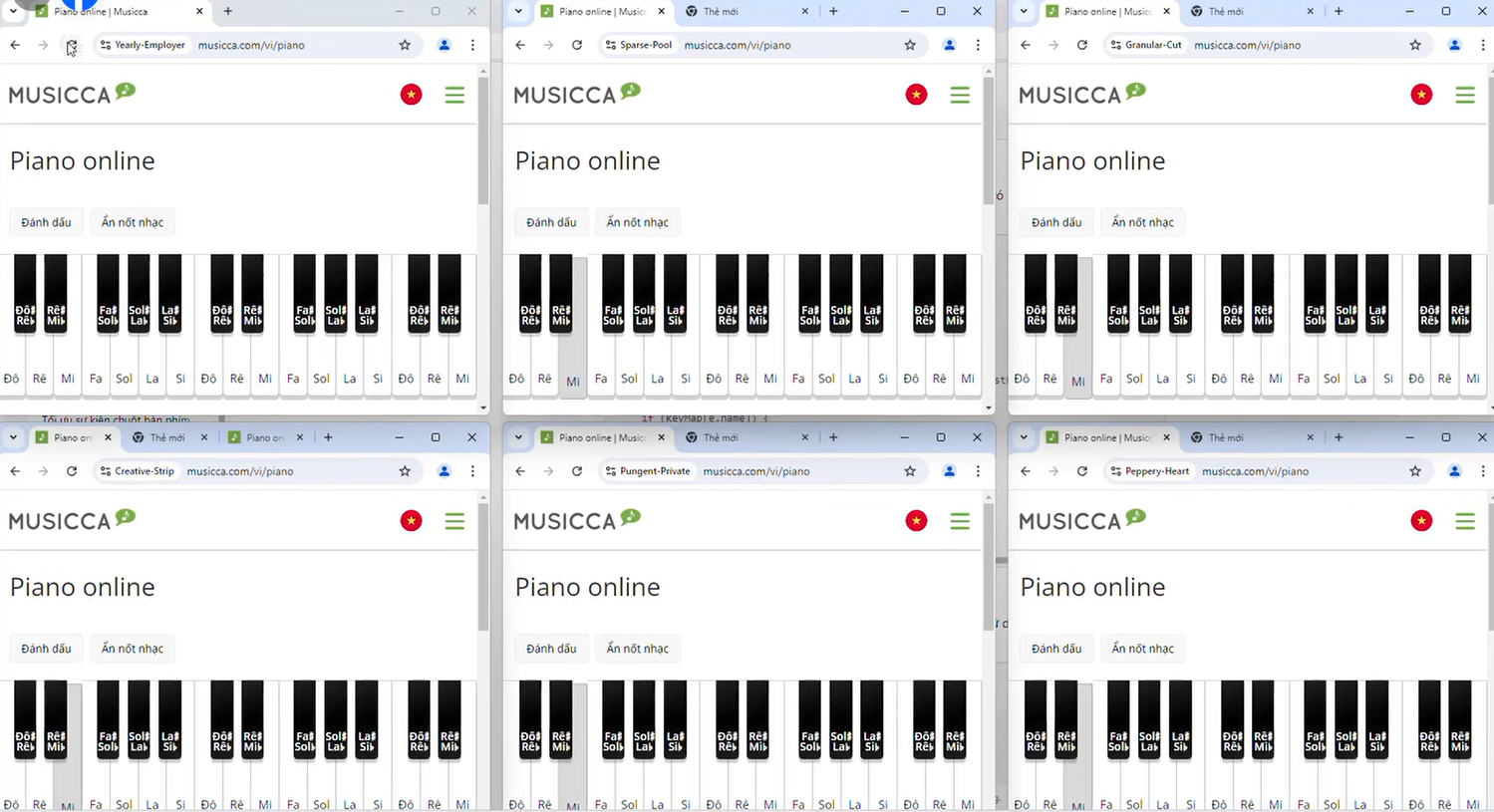The image size is (1494, 812).
Task: Switch to the 'Thẻ mới' tab in the Creative-Strip window
Action: [166, 437]
